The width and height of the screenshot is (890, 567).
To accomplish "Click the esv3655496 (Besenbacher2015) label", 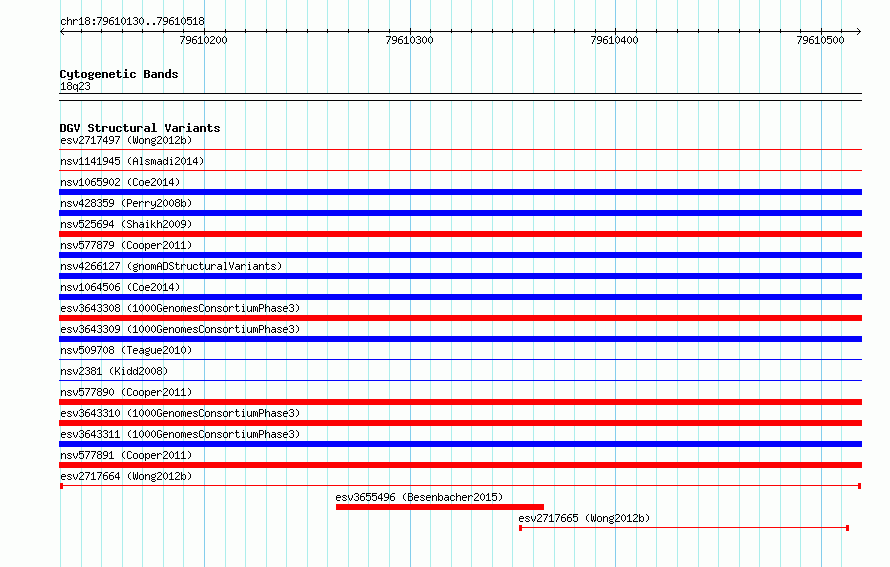I will pos(419,497).
